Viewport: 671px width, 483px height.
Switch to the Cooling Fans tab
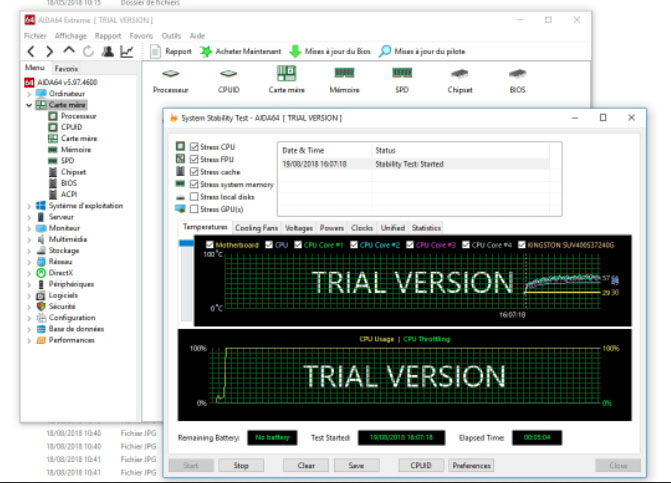256,228
